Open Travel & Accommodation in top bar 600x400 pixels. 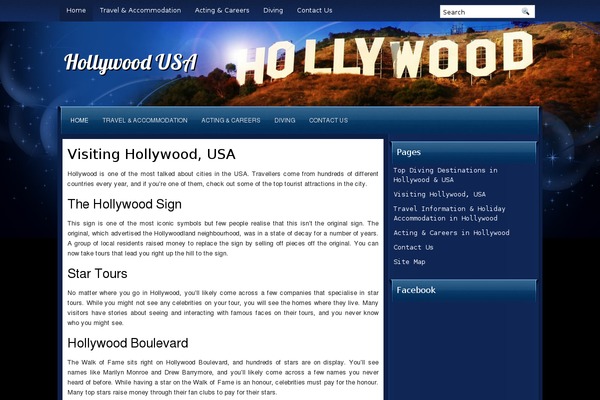(140, 10)
